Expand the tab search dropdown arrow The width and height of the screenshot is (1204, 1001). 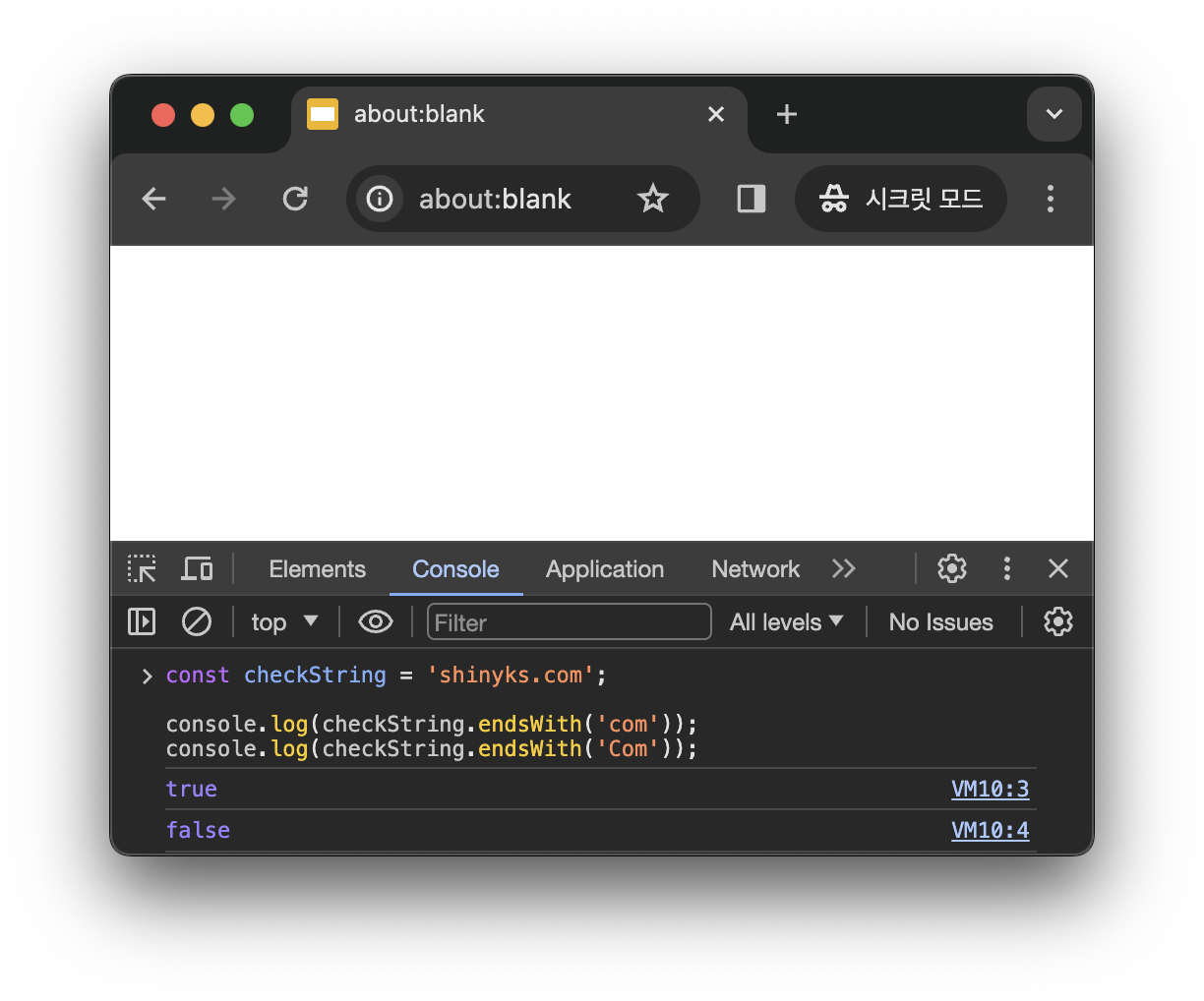1054,114
